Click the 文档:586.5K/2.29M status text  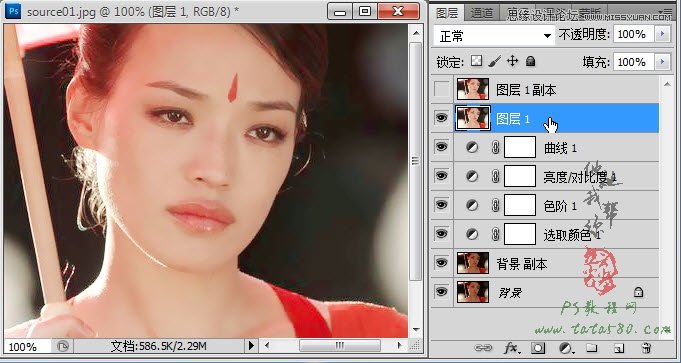[x=158, y=346]
